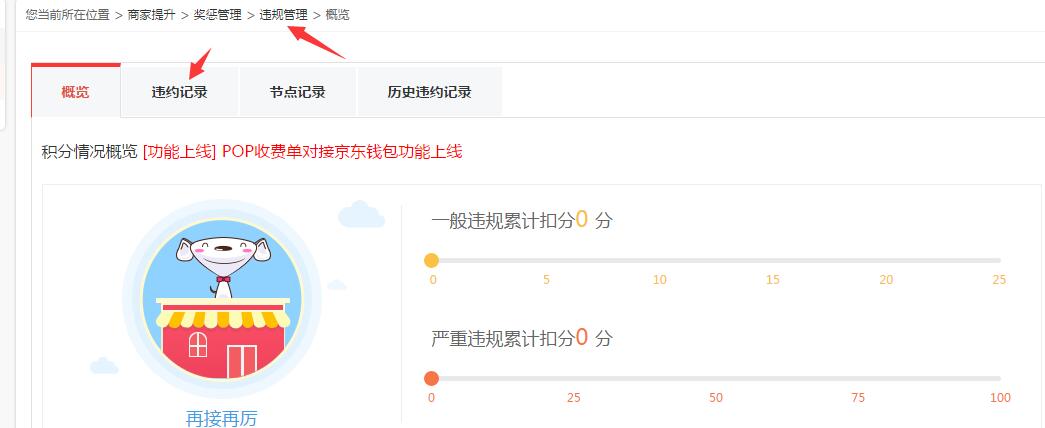The image size is (1045, 428).
Task: Click the JD dog shop mascot image
Action: pos(222,299)
